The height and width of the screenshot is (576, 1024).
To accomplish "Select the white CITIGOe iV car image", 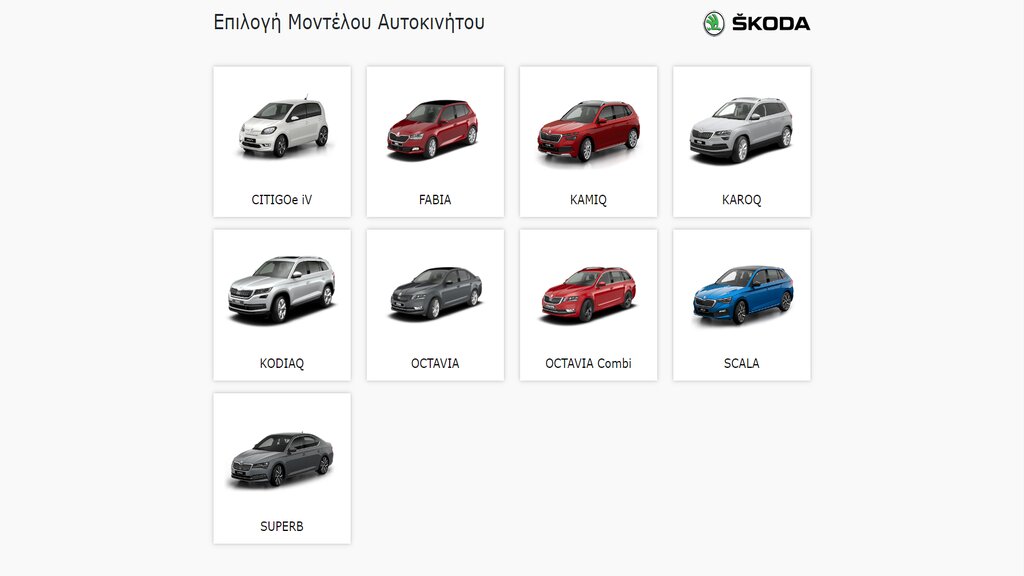I will (283, 127).
